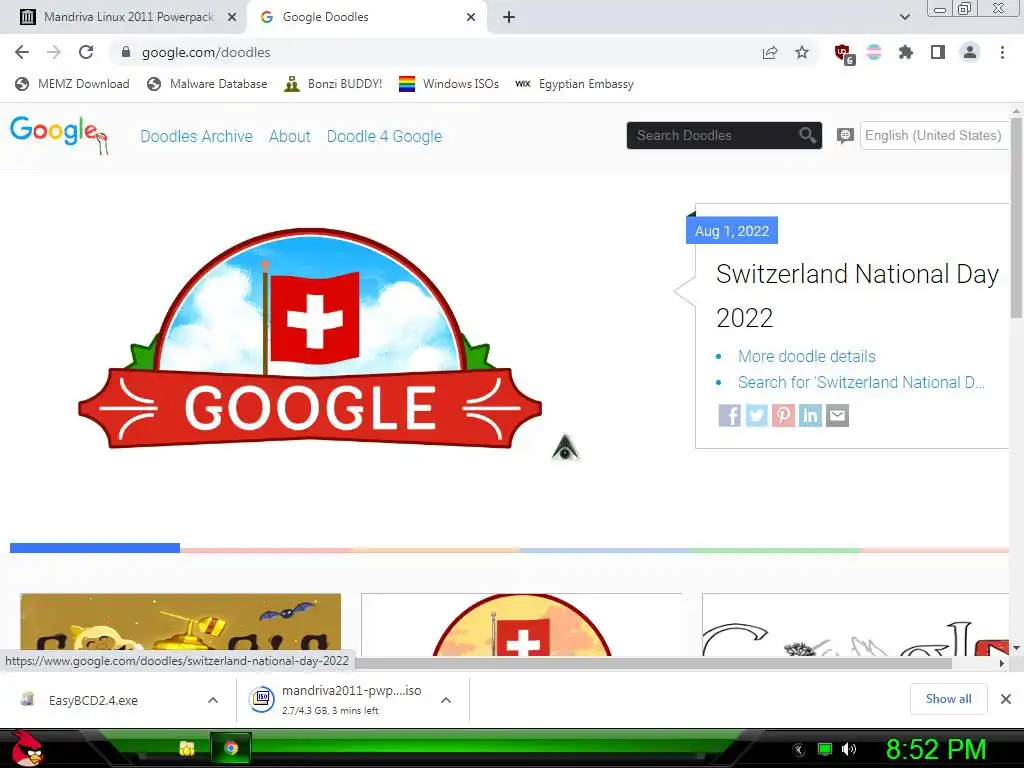Screen dimensions: 1024x768
Task: Open the Doodles Archive menu item
Action: [x=197, y=136]
